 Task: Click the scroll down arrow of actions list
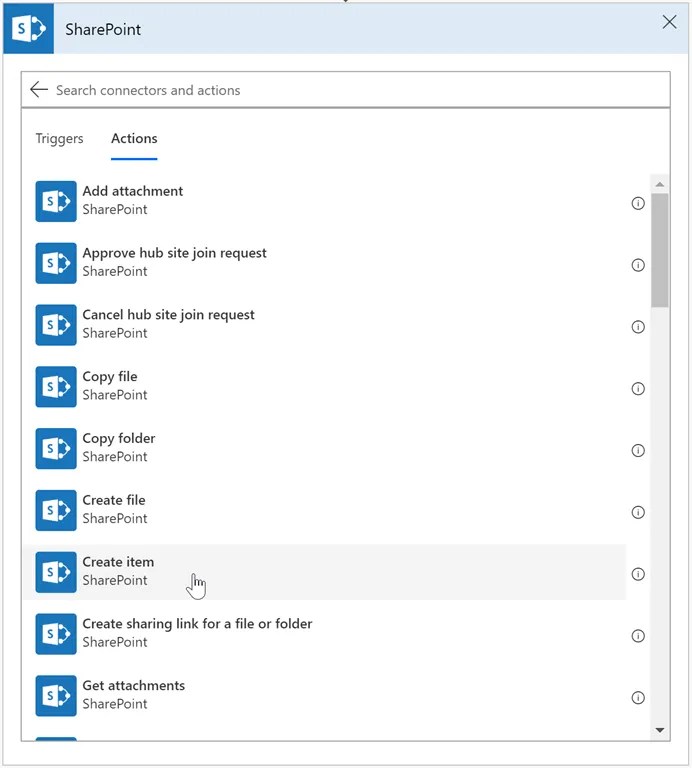660,730
